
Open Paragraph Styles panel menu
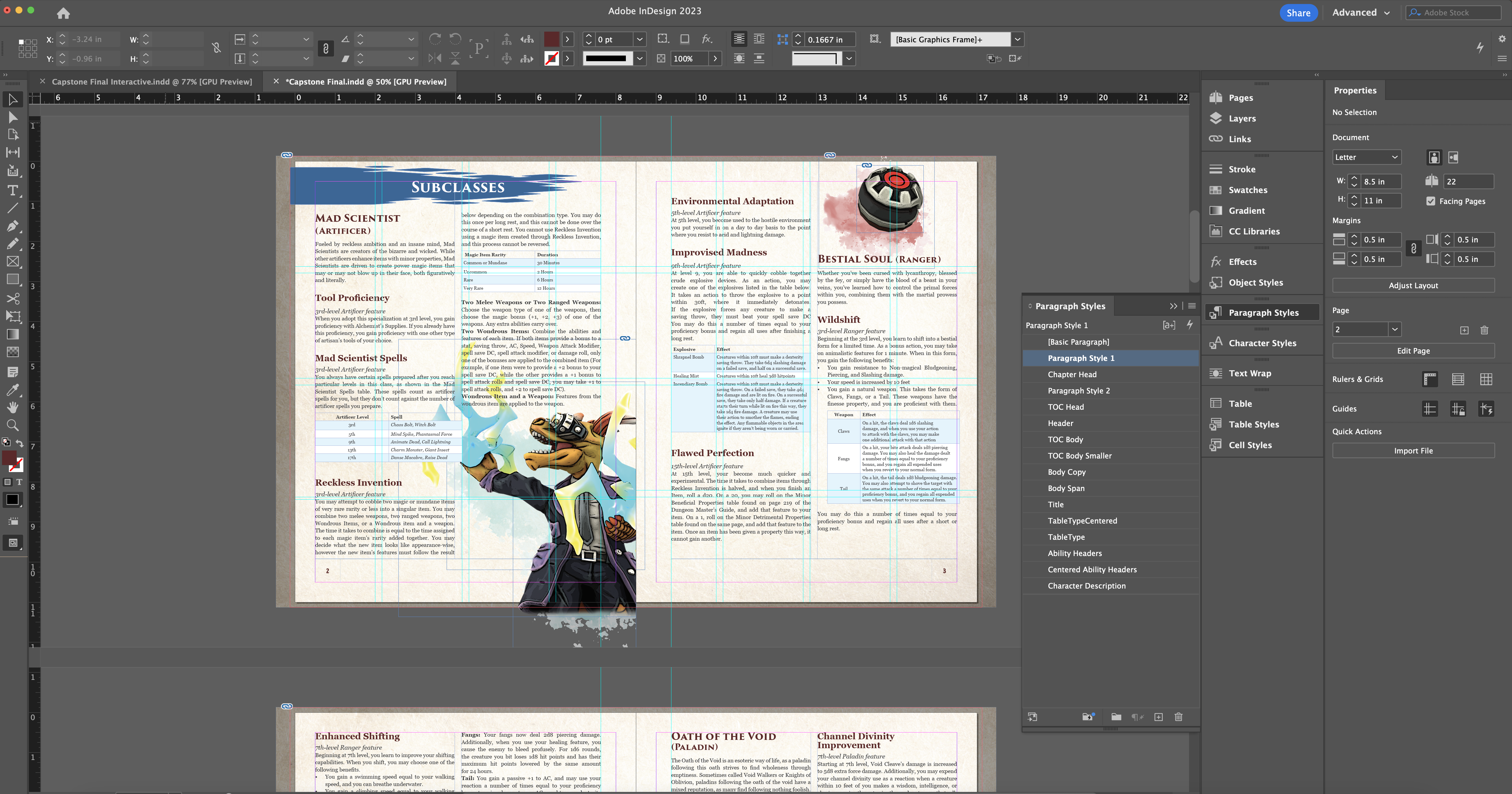click(1191, 306)
